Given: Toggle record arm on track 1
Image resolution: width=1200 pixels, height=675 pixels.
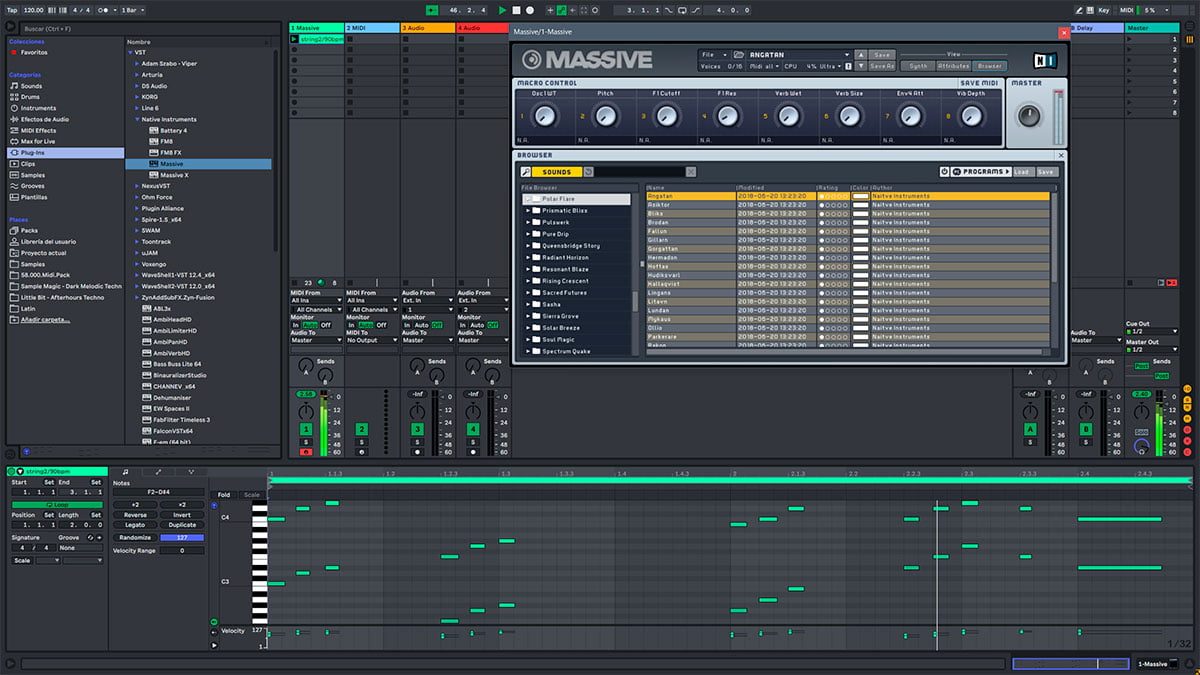Looking at the screenshot, I should (x=306, y=452).
